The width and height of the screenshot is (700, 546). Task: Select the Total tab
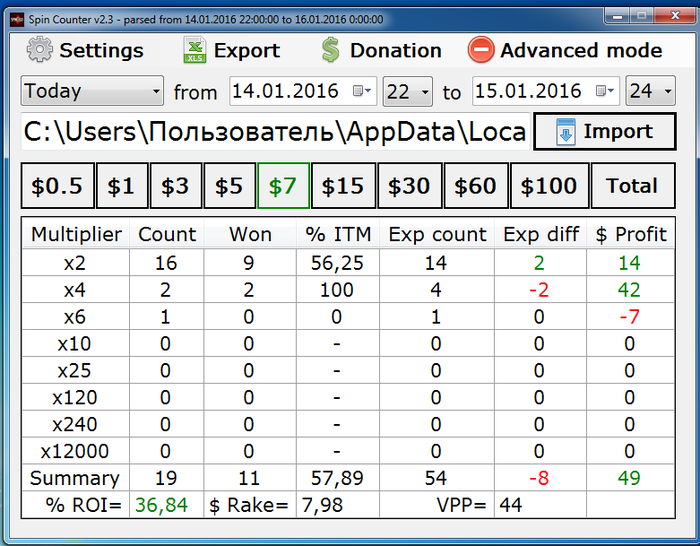(x=633, y=186)
